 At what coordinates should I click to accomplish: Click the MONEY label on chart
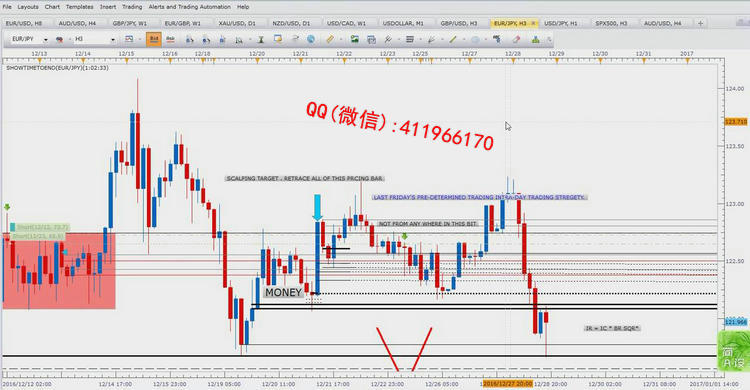click(x=283, y=292)
